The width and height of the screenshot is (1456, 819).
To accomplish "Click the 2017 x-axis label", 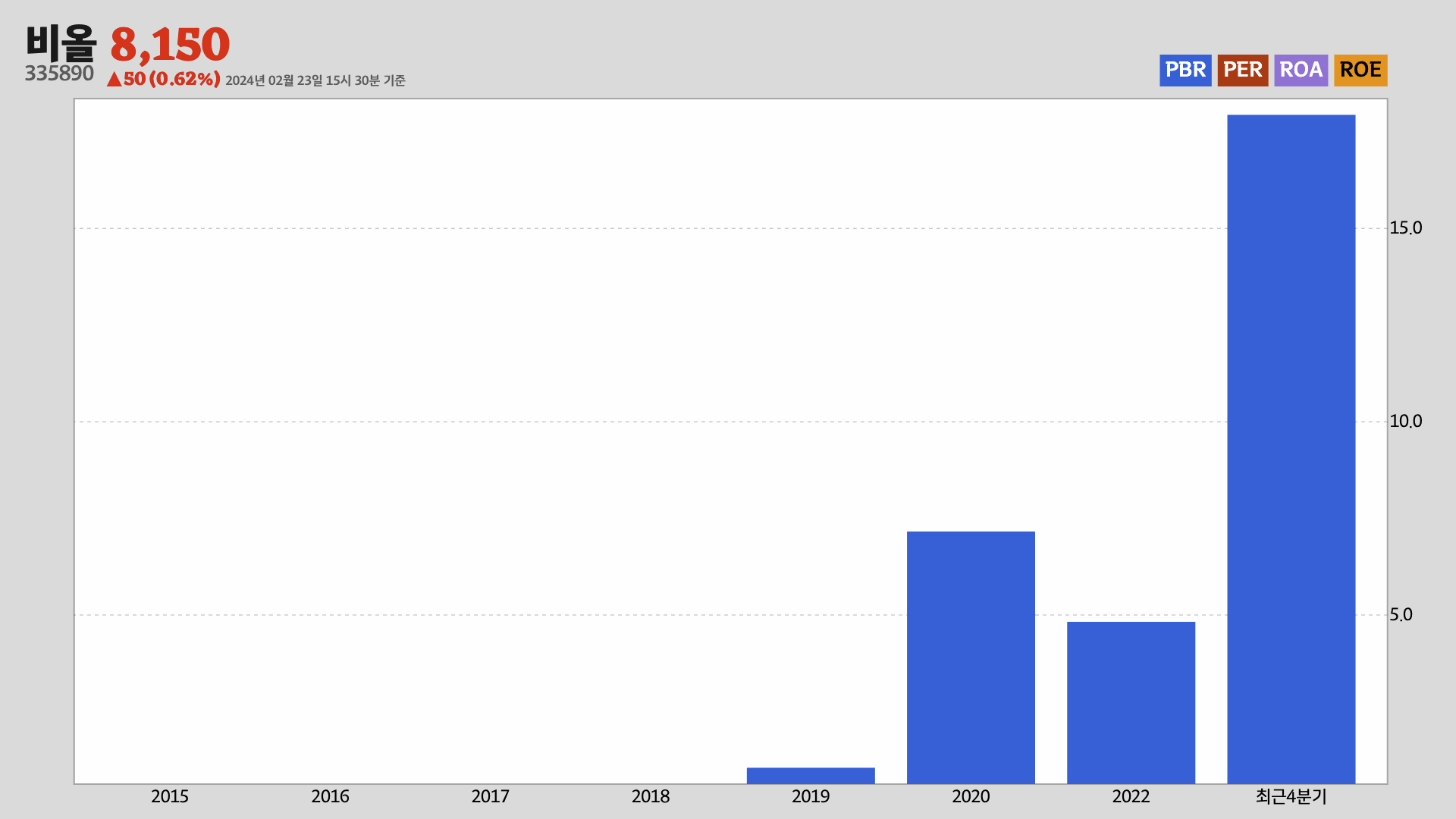I will [x=490, y=796].
